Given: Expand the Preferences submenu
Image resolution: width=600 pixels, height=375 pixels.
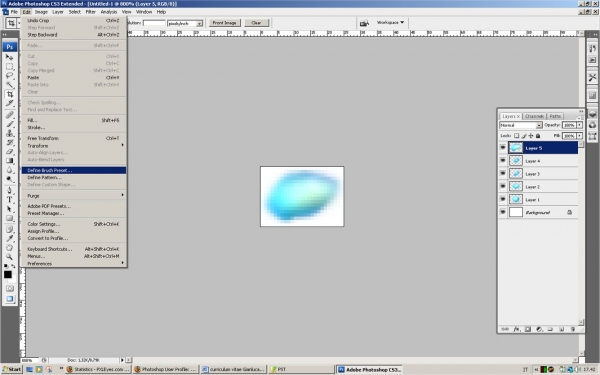Looking at the screenshot, I should point(73,263).
